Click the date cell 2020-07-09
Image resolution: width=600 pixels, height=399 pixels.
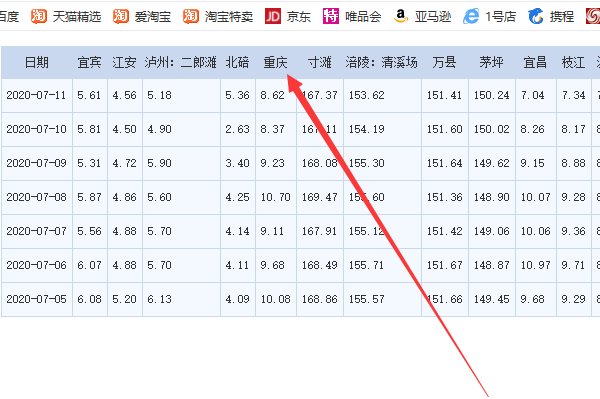tap(36, 163)
